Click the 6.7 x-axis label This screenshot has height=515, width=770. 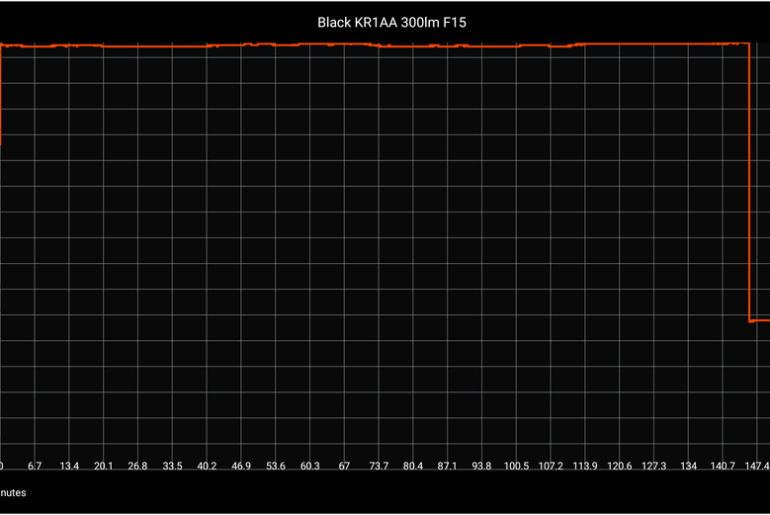(34, 466)
